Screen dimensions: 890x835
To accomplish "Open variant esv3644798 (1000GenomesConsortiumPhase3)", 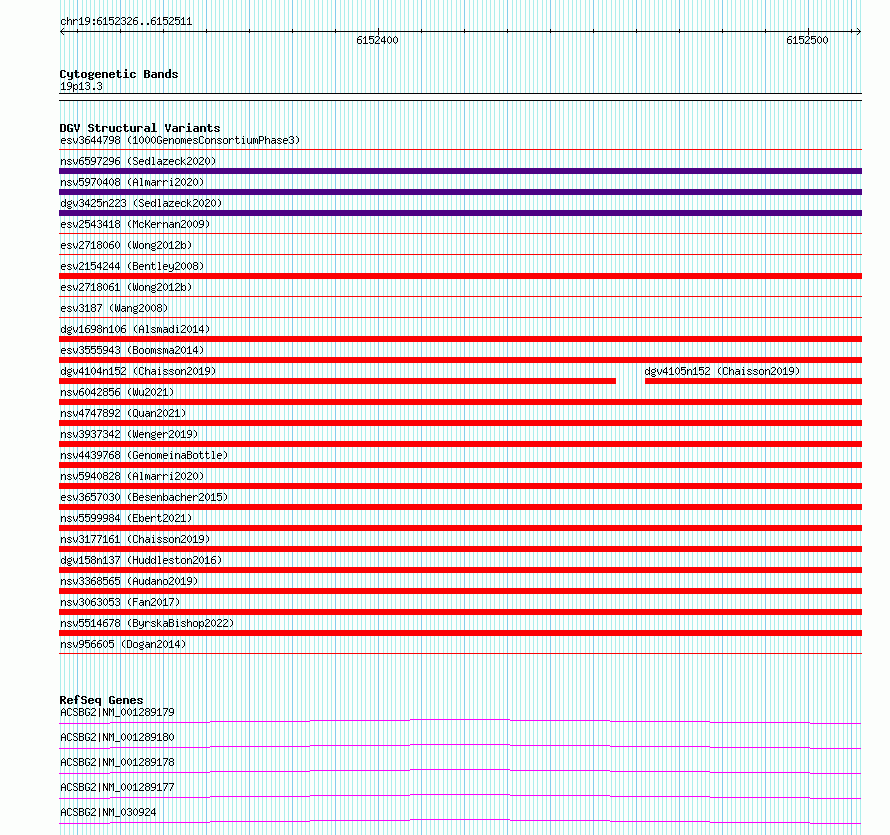I will point(180,140).
